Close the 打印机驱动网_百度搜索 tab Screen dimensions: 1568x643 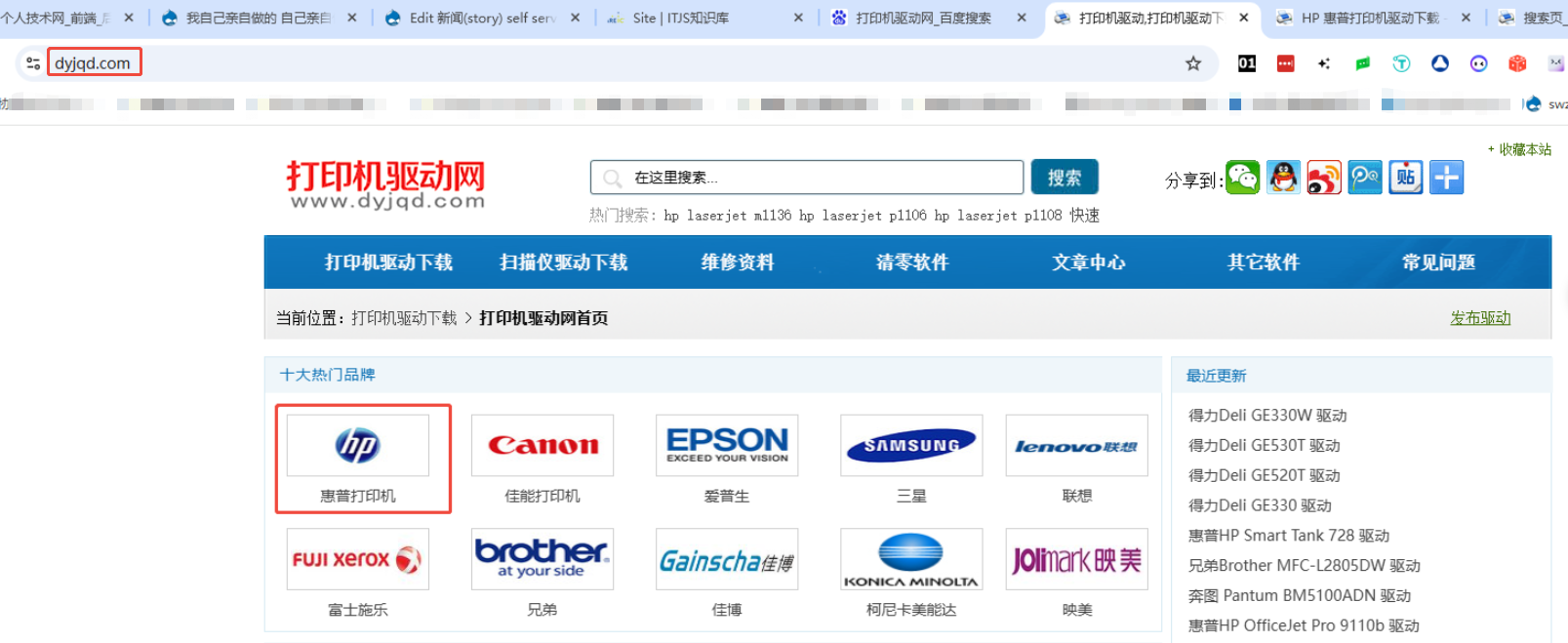[1022, 18]
